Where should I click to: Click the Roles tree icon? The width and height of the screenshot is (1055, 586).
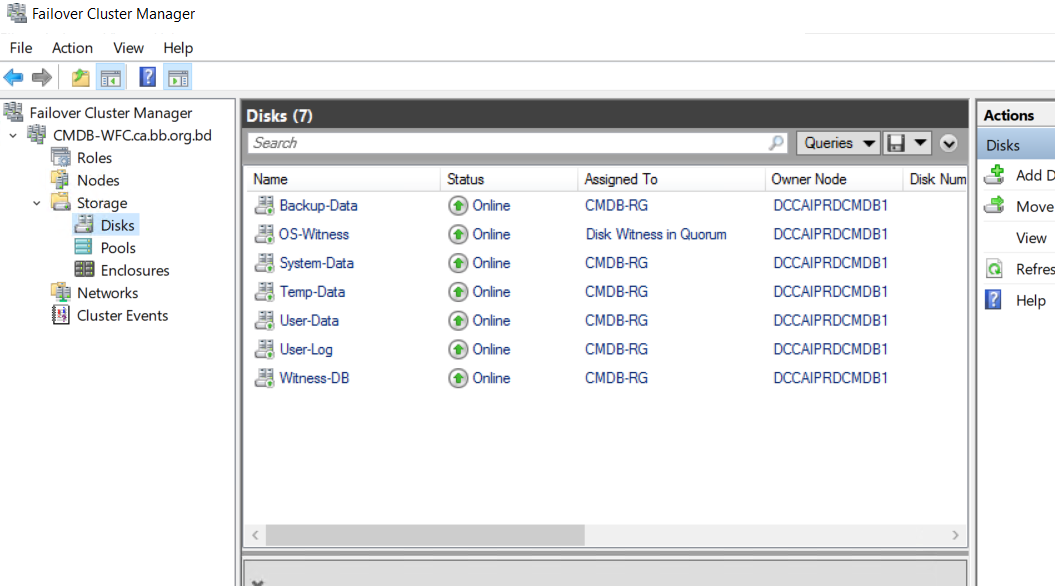[x=61, y=157]
